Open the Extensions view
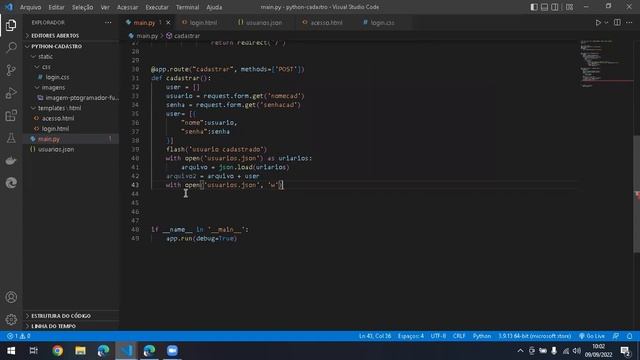 [11, 116]
